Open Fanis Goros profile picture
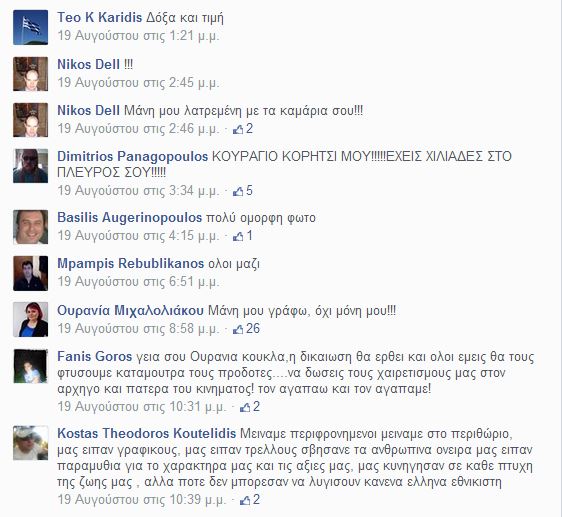Screen dimensions: 562x517 point(30,366)
